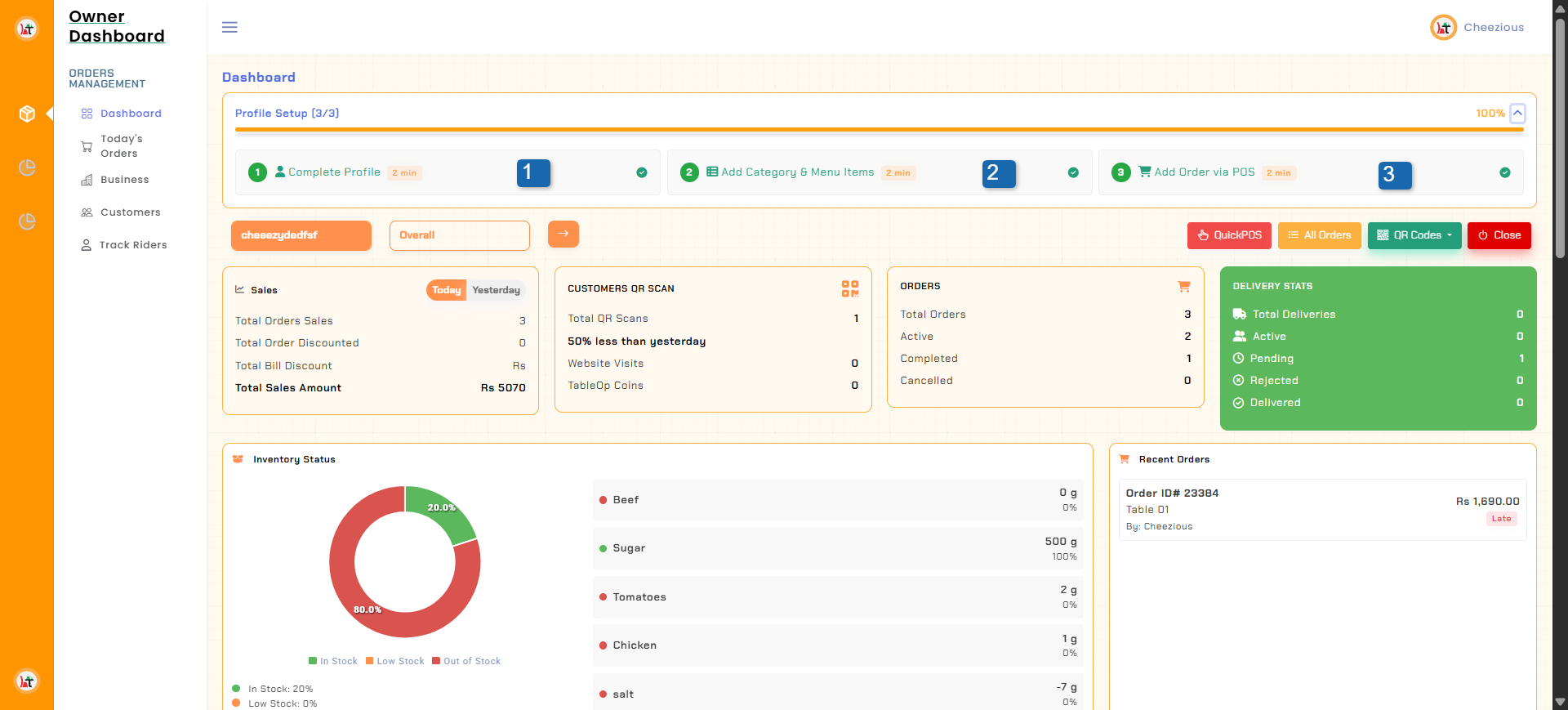Open the Overall filter selector
This screenshot has height=710, width=1568.
tap(459, 235)
